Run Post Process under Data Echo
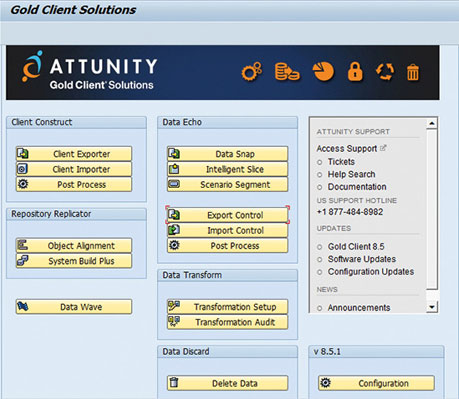The height and width of the screenshot is (399, 459). tap(227, 246)
